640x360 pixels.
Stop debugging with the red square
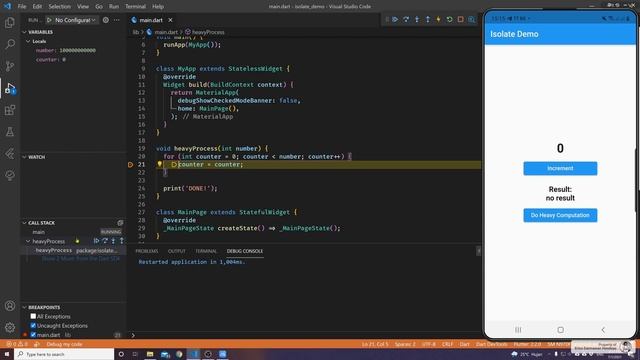[x=460, y=19]
